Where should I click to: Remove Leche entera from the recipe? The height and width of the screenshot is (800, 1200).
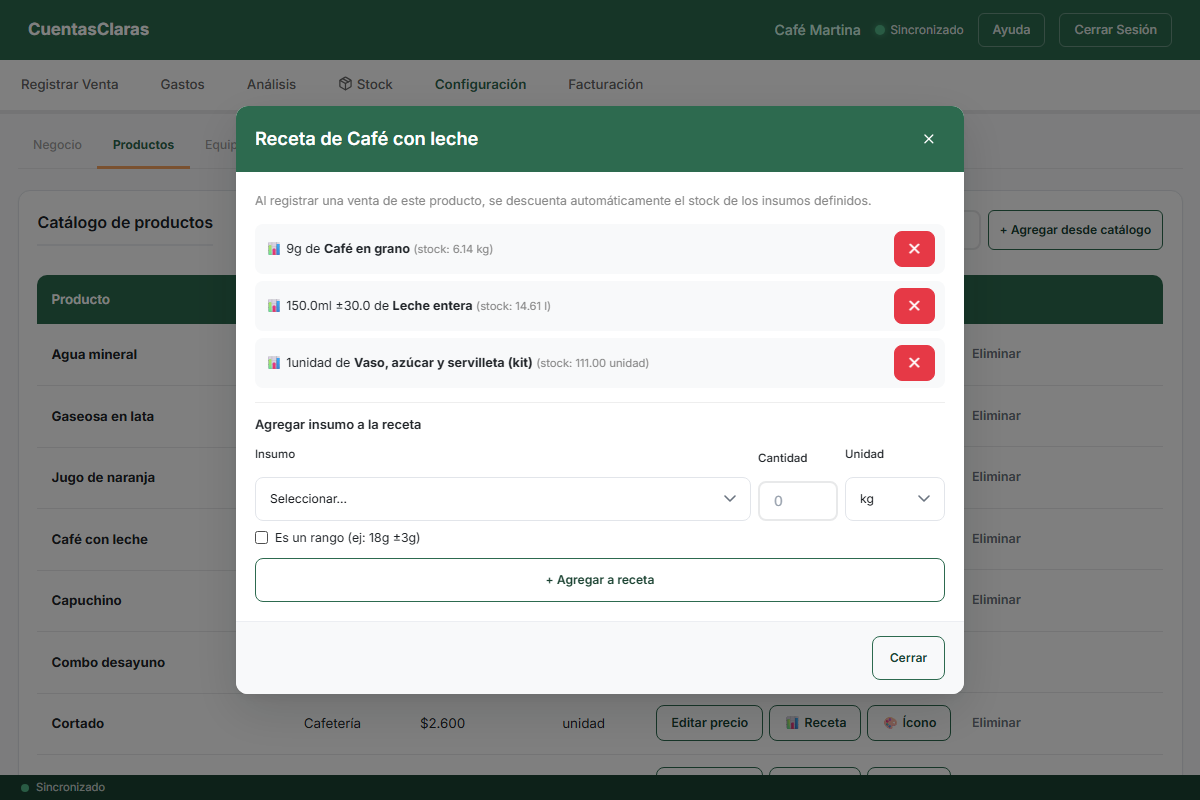(914, 306)
